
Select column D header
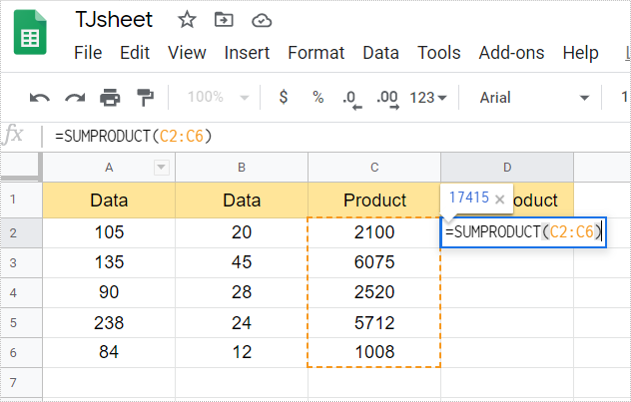(x=507, y=167)
